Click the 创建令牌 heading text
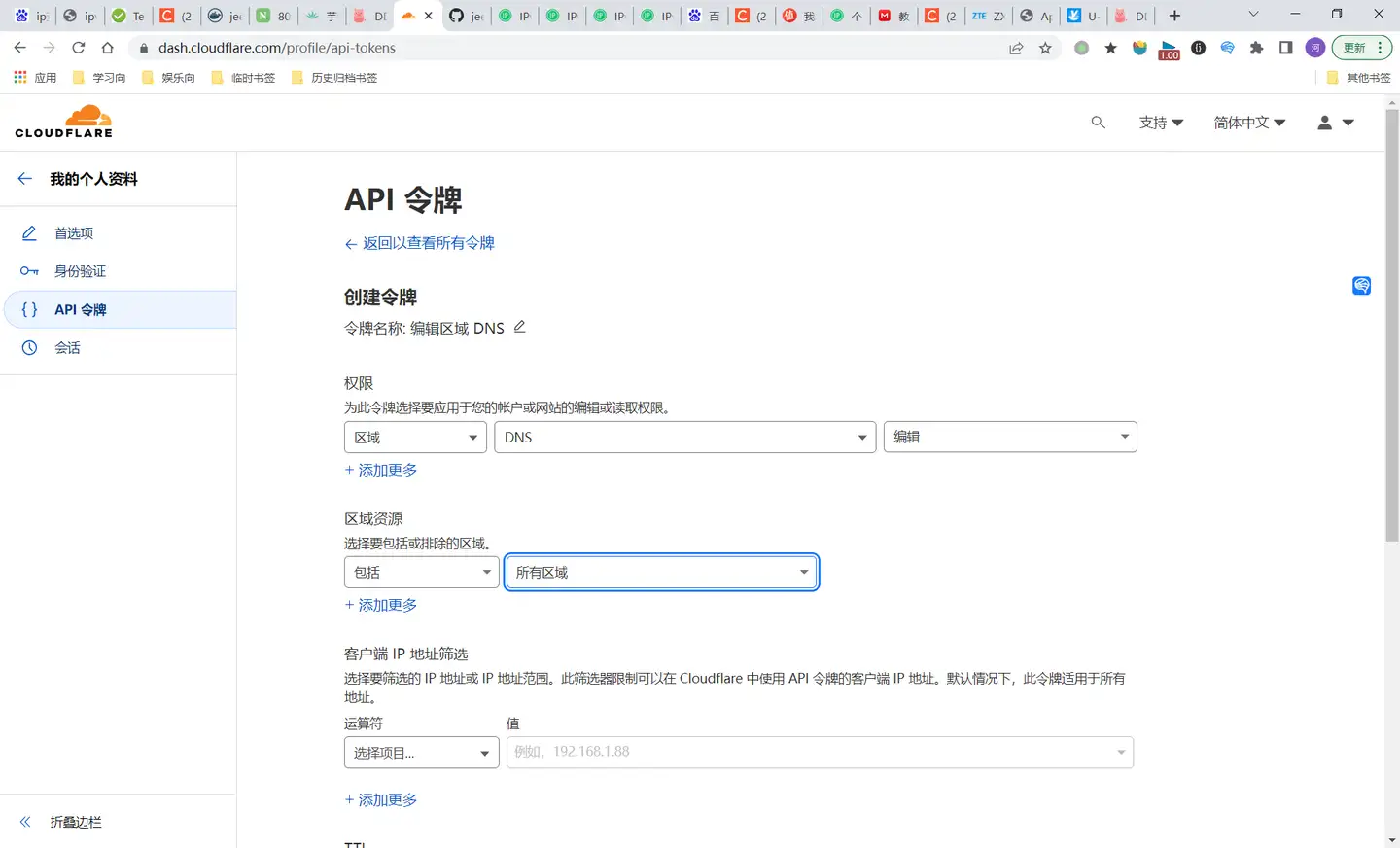 coord(380,298)
